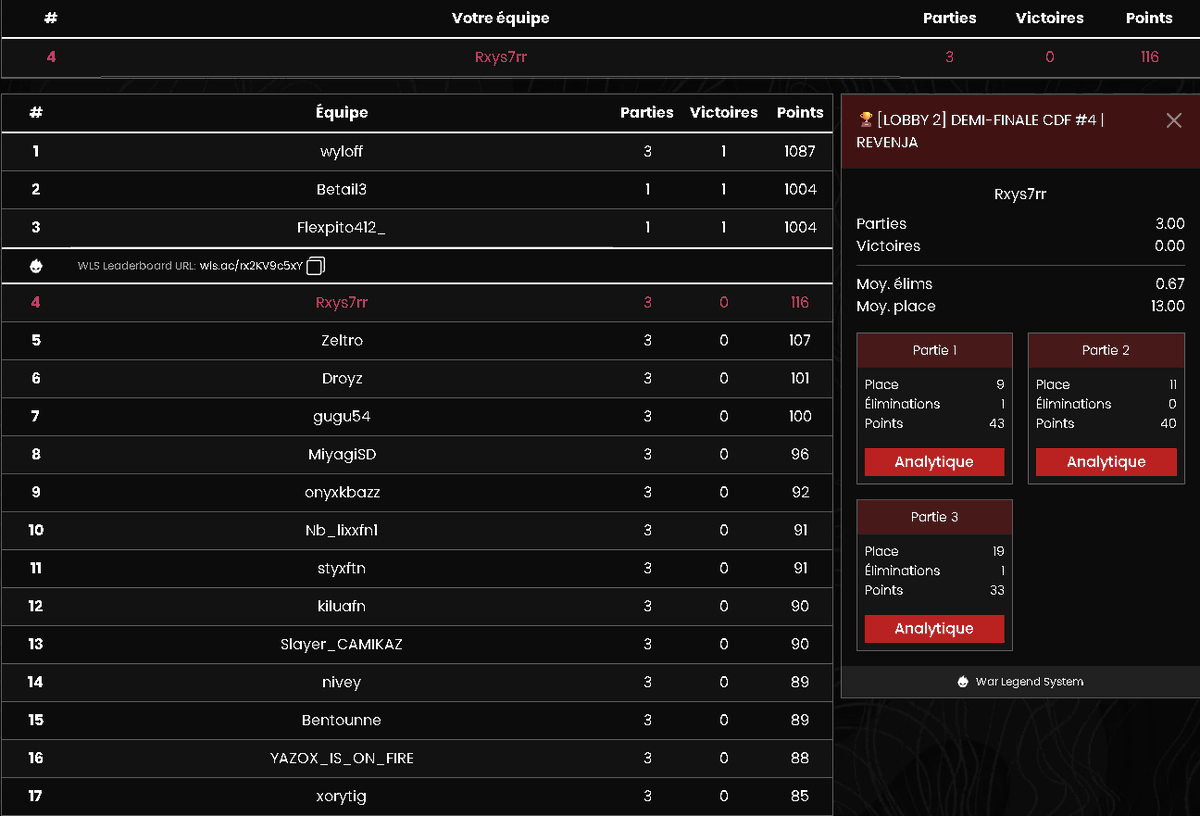Open Analytique for Partie 1
The height and width of the screenshot is (816, 1200).
click(934, 462)
